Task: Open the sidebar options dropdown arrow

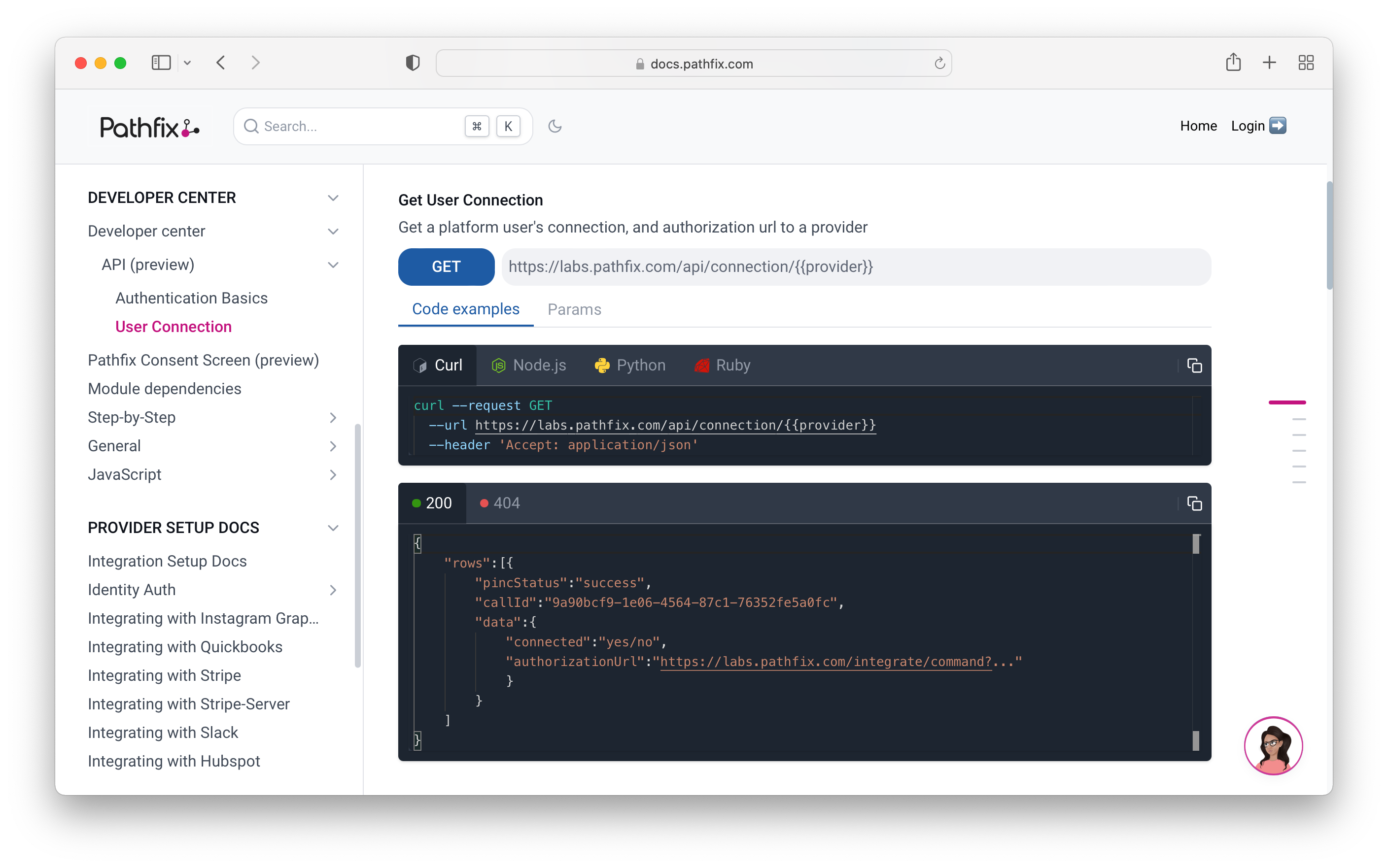Action: (187, 63)
